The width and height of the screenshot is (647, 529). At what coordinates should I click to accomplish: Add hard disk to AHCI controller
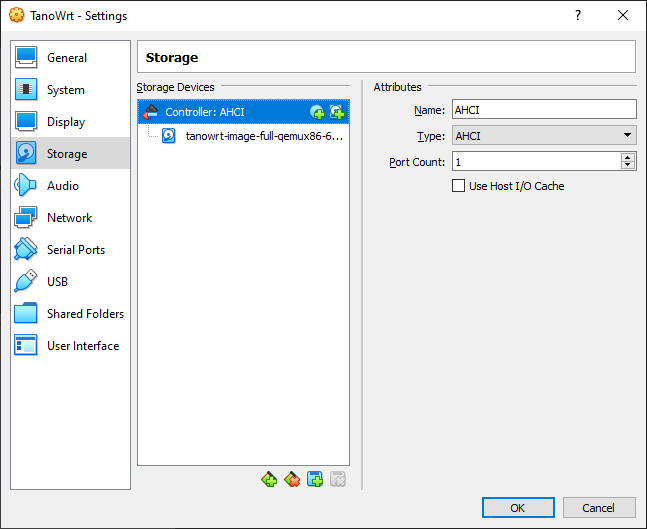pyautogui.click(x=337, y=112)
